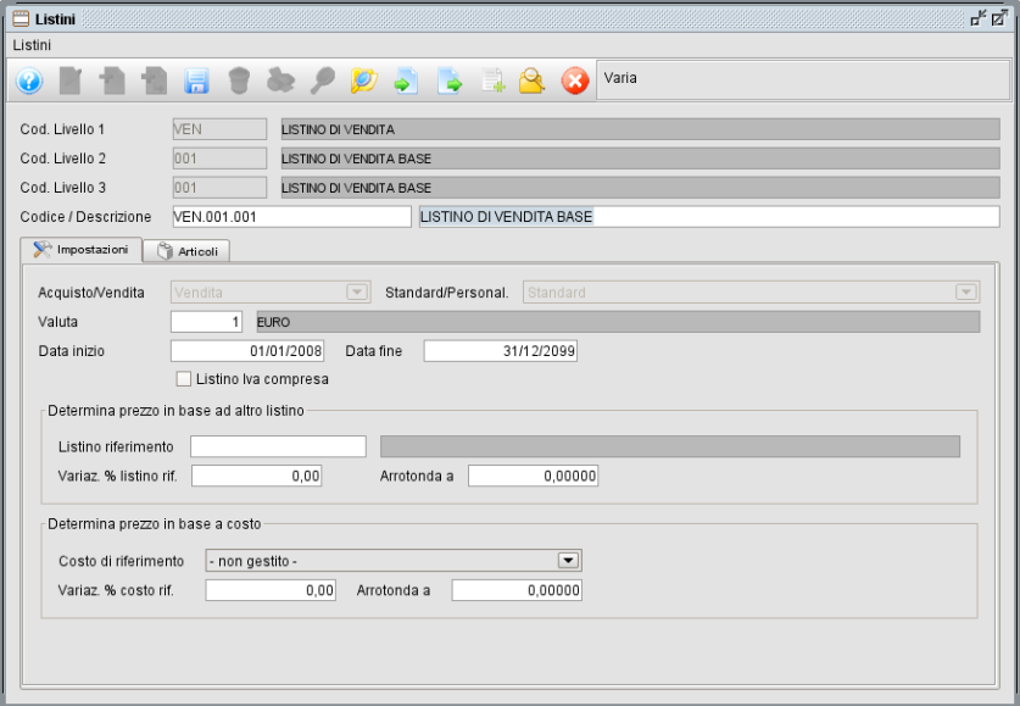Image resolution: width=1020 pixels, height=706 pixels.
Task: Click Arrotonda a field under base a costo
Action: click(x=517, y=590)
